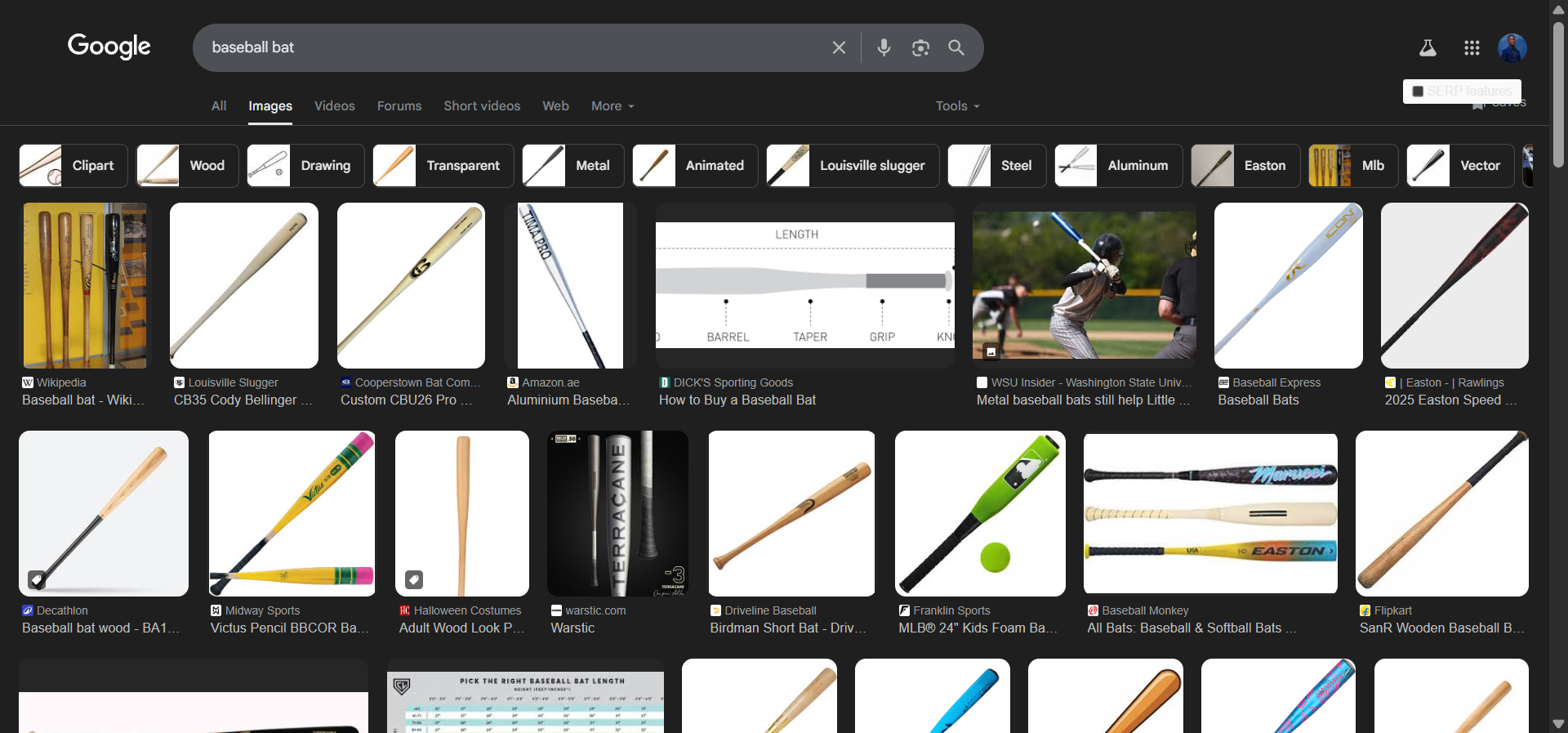
Task: Open the Tools dropdown
Action: pos(957,106)
